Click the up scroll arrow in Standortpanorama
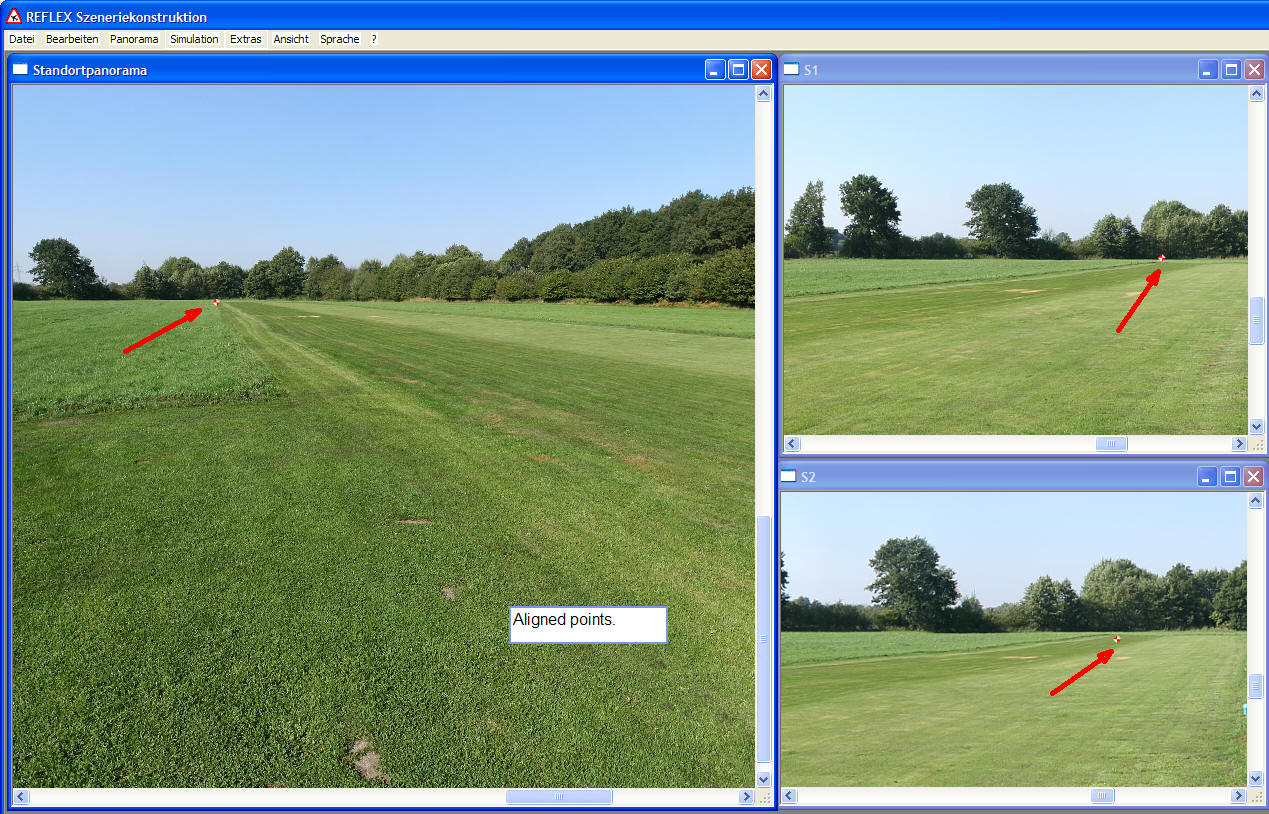Viewport: 1269px width, 814px height. pos(764,94)
